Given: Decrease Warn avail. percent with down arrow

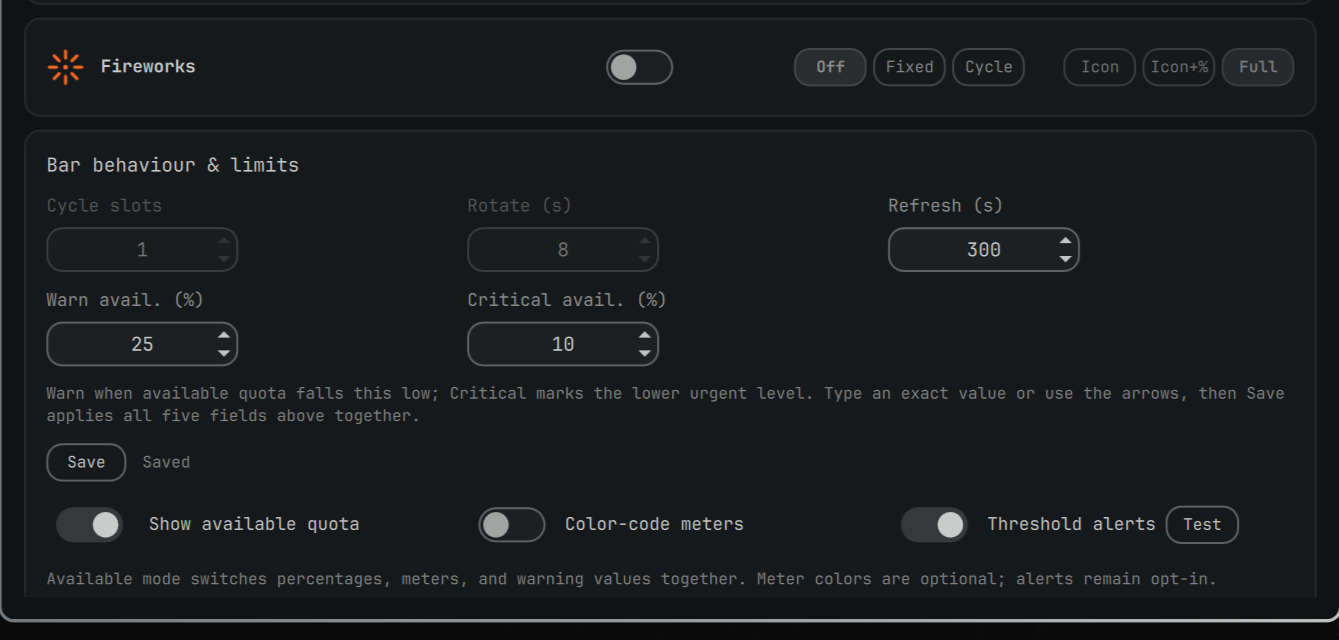Looking at the screenshot, I should tap(224, 353).
